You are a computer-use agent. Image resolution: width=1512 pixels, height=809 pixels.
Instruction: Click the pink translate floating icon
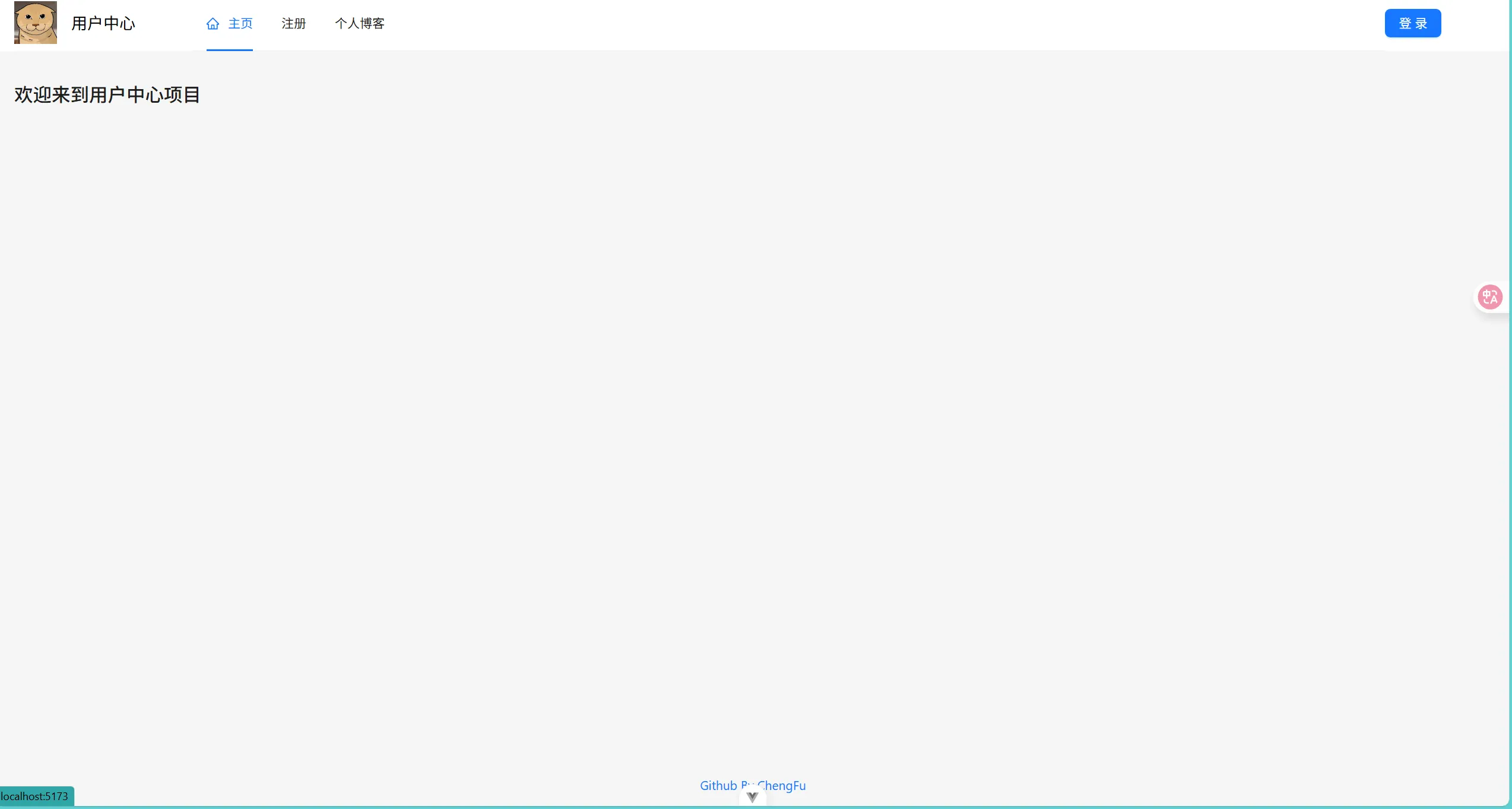pos(1490,297)
